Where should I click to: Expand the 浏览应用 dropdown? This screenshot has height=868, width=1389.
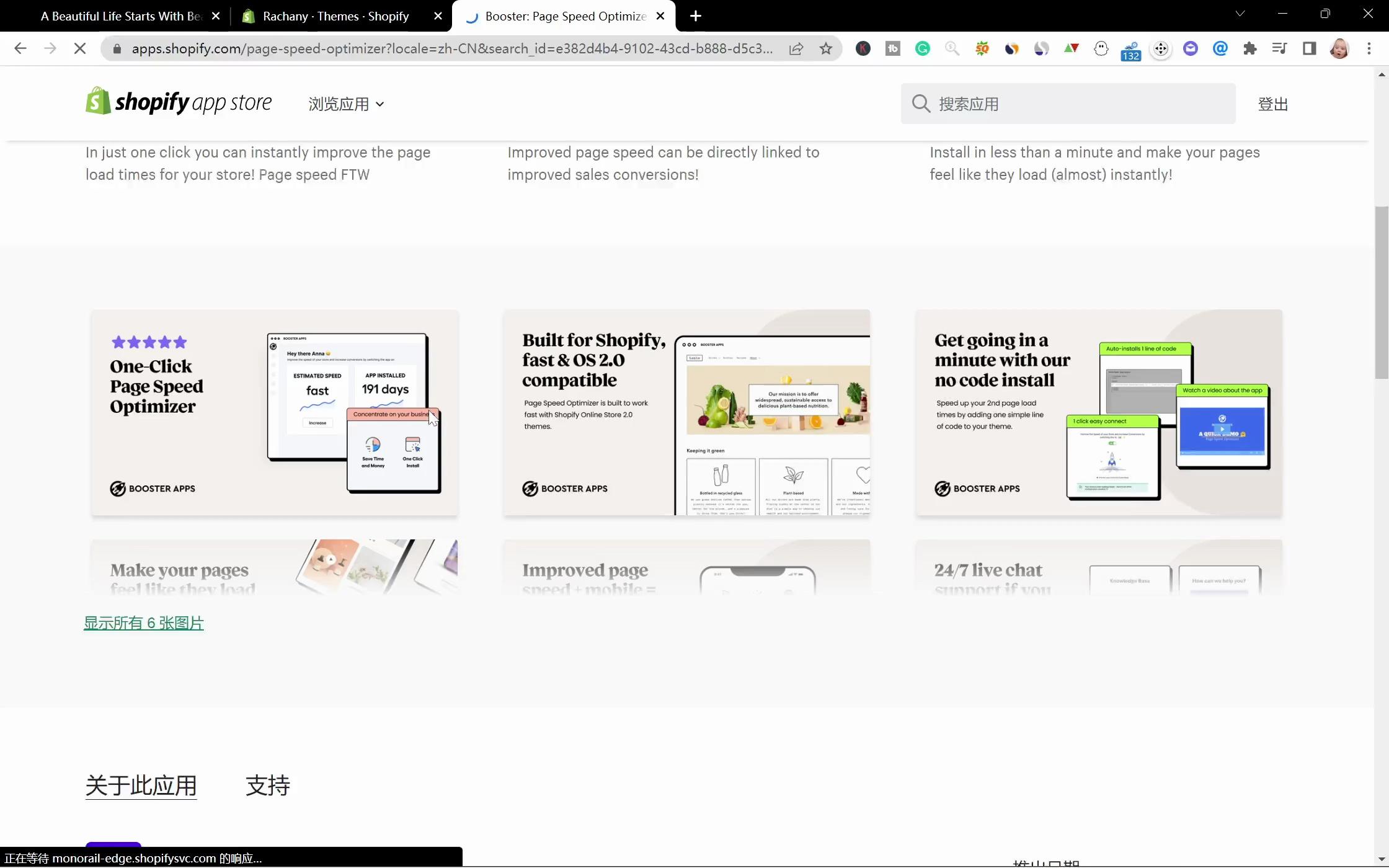coord(346,104)
